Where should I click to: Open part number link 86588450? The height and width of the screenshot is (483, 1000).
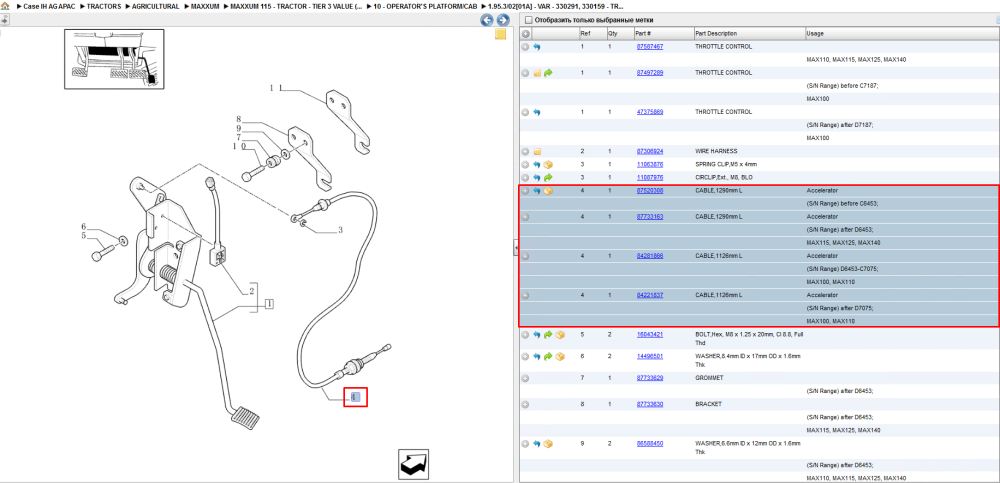[x=649, y=443]
